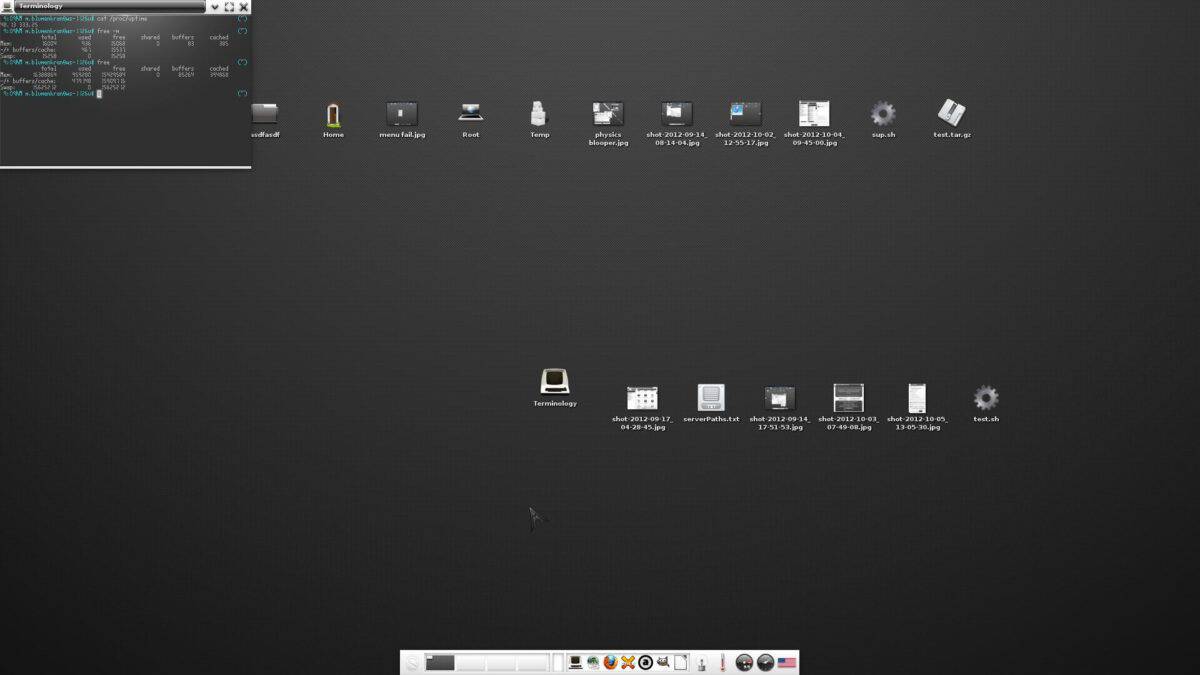The image size is (1200, 675).
Task: Open the blank document launcher on the shelf
Action: 679,661
